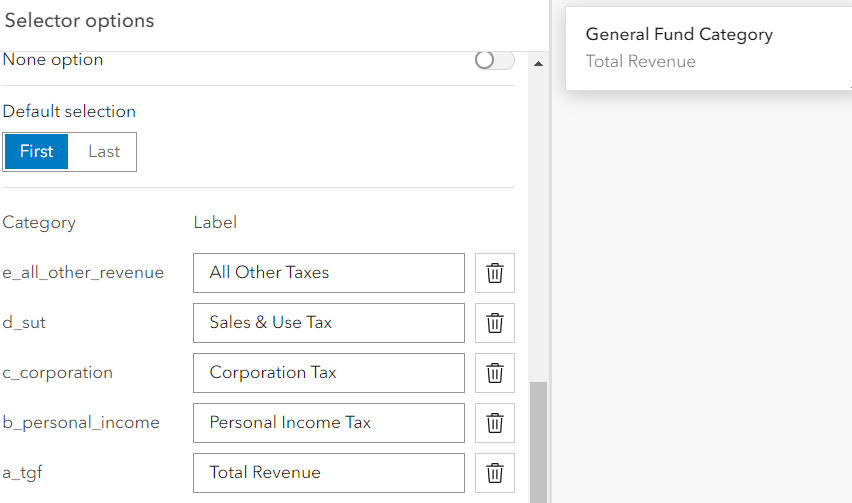852x503 pixels.
Task: Delete the Sales & Use Tax category
Action: pyautogui.click(x=494, y=323)
